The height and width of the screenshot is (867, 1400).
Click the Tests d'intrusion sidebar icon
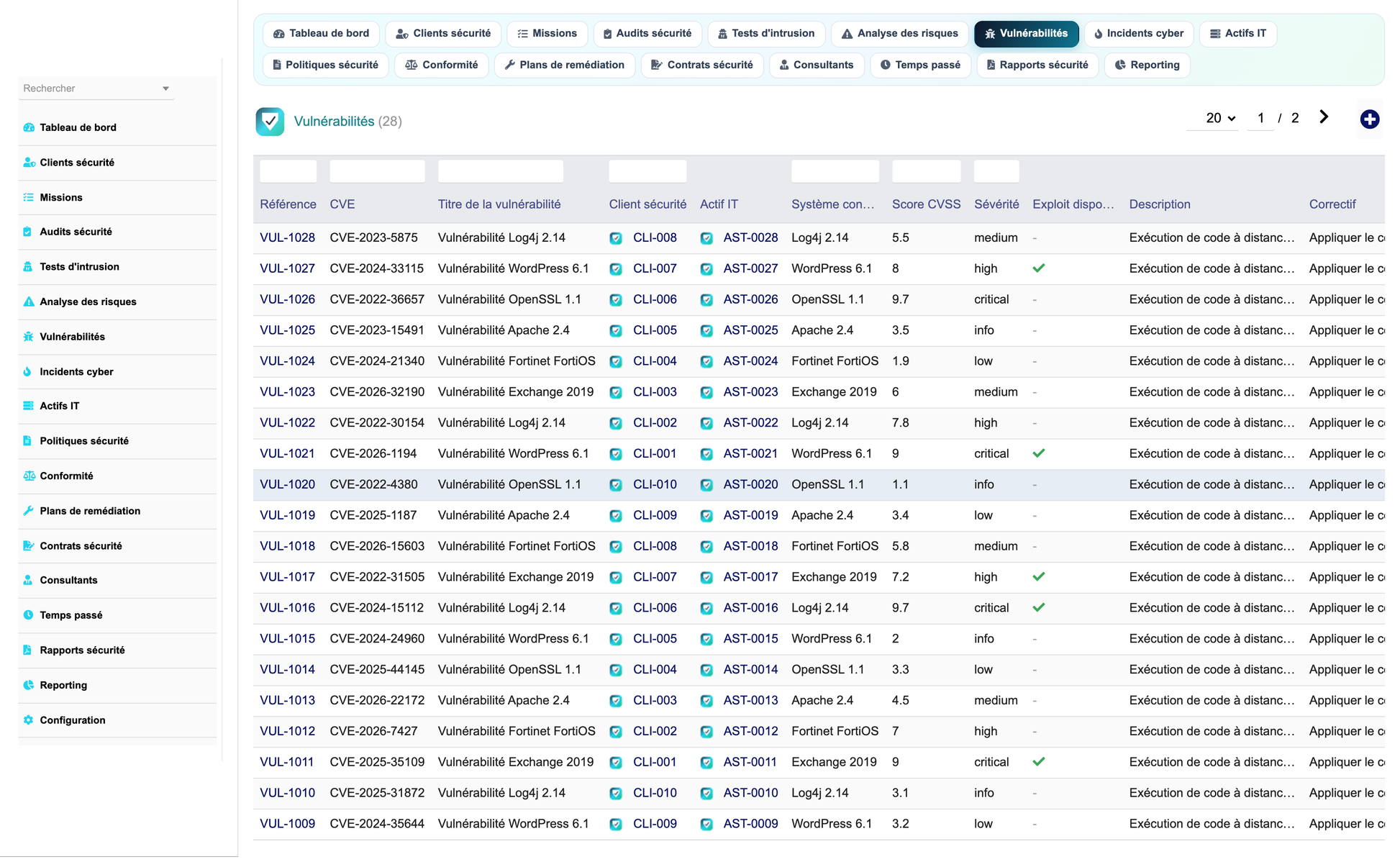point(28,267)
